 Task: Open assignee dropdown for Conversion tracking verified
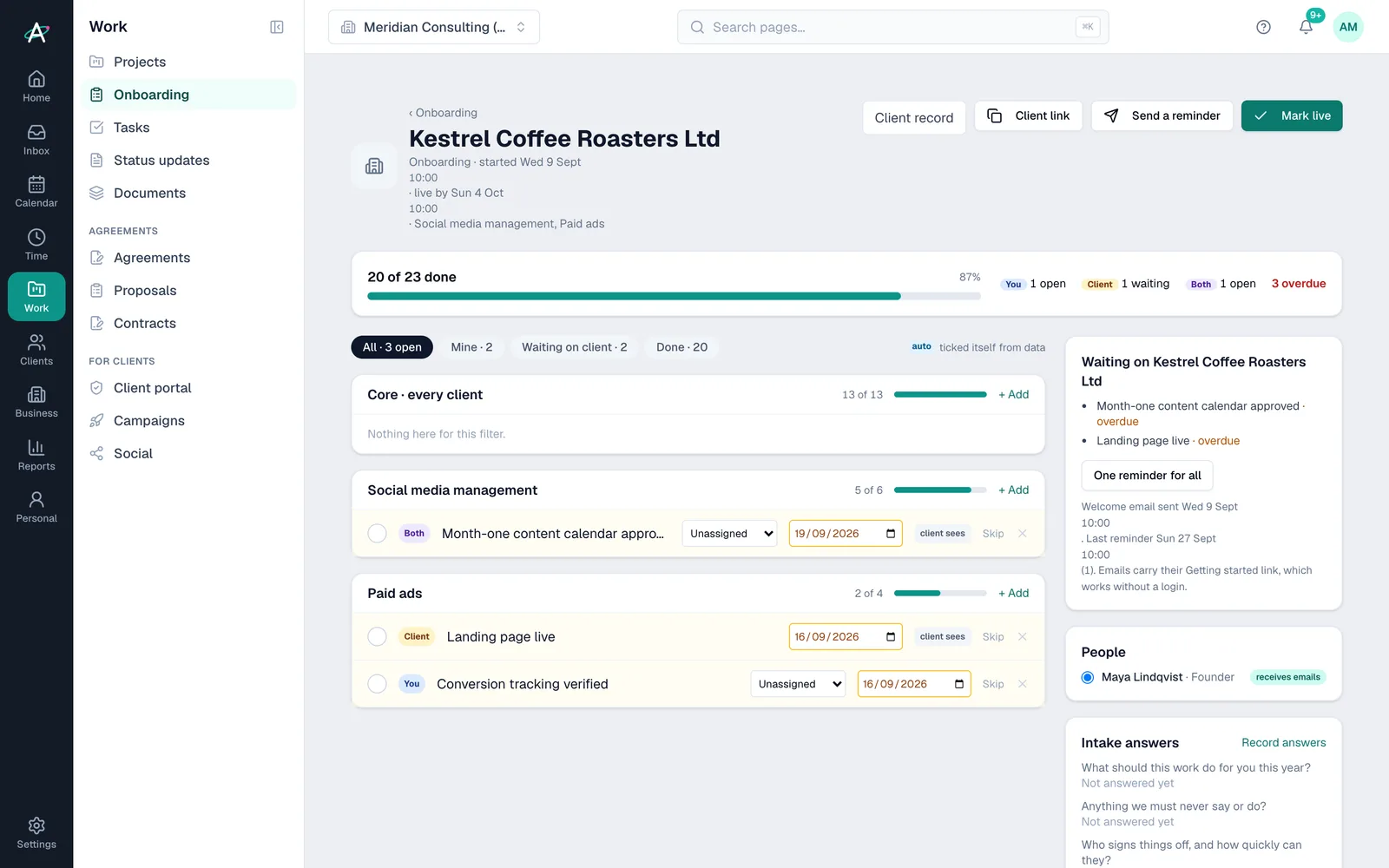[798, 684]
